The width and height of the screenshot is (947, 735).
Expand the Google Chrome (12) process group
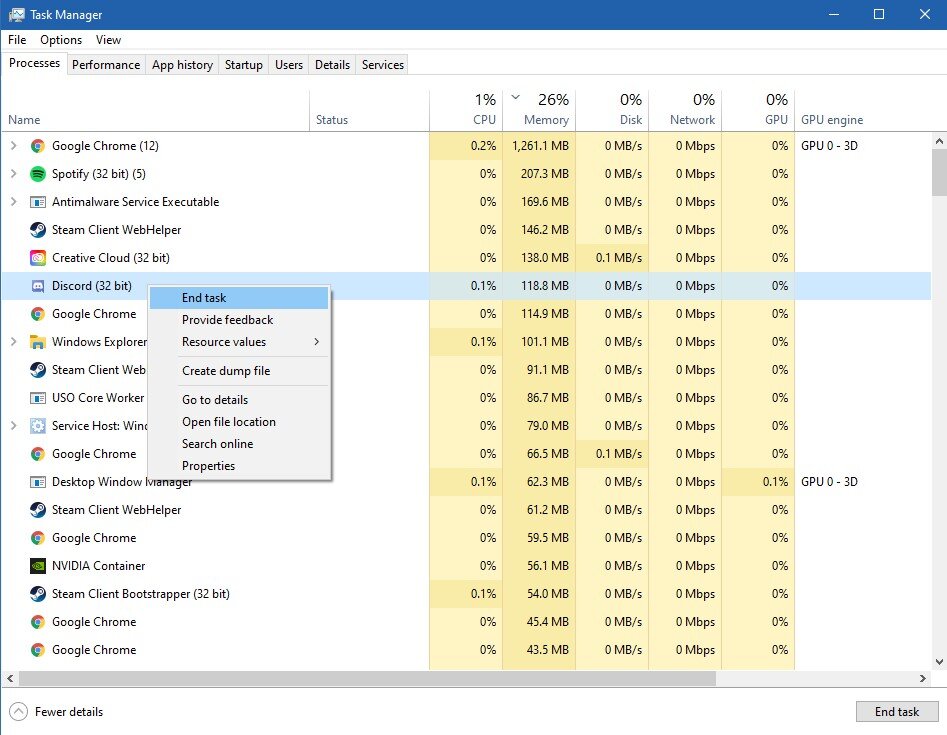[13, 146]
